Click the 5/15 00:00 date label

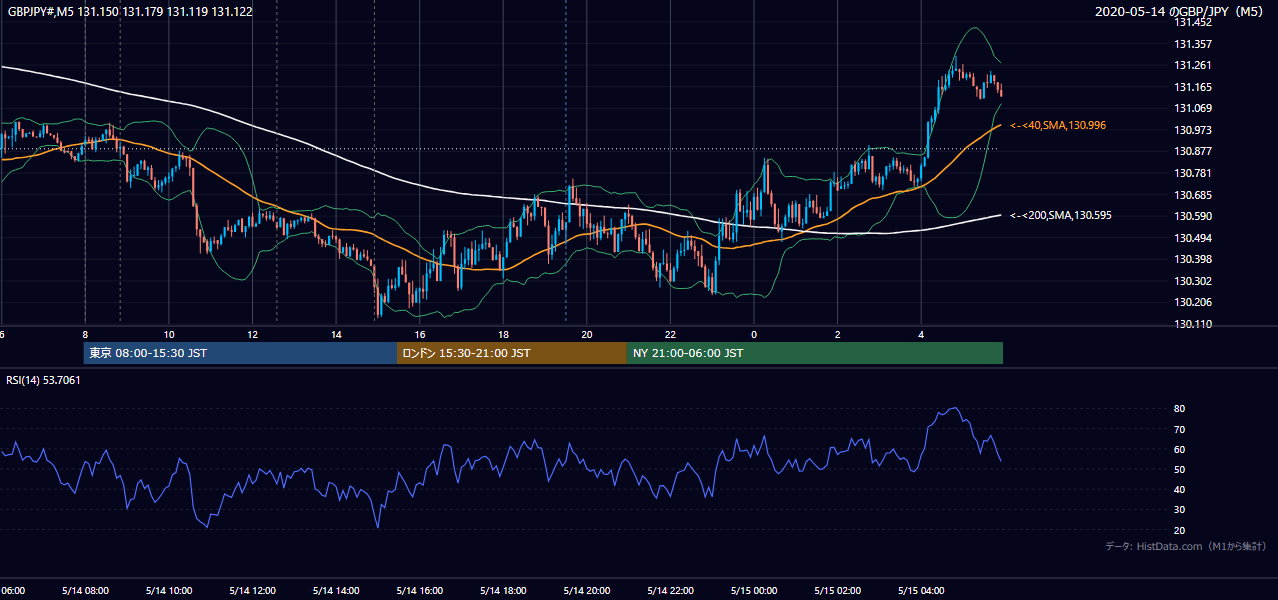tap(754, 590)
